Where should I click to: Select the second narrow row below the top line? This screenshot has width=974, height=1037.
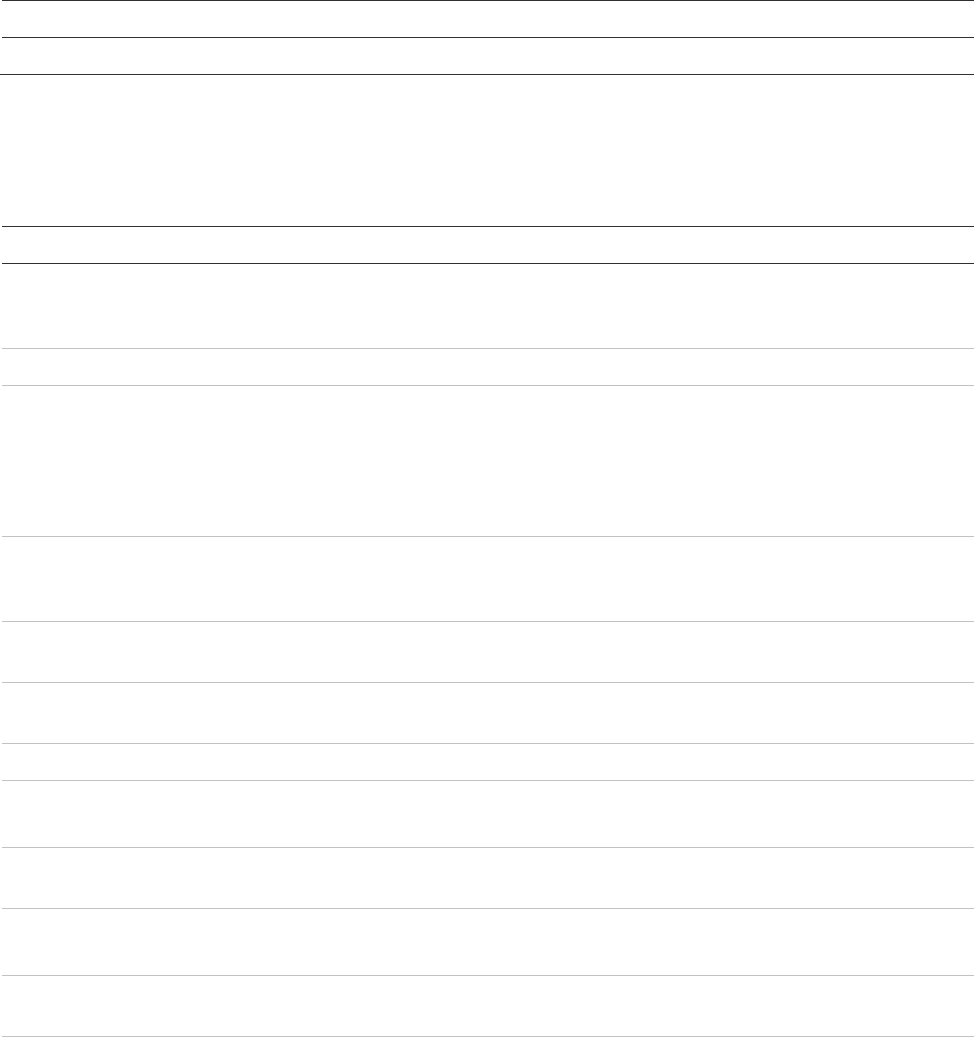[487, 56]
